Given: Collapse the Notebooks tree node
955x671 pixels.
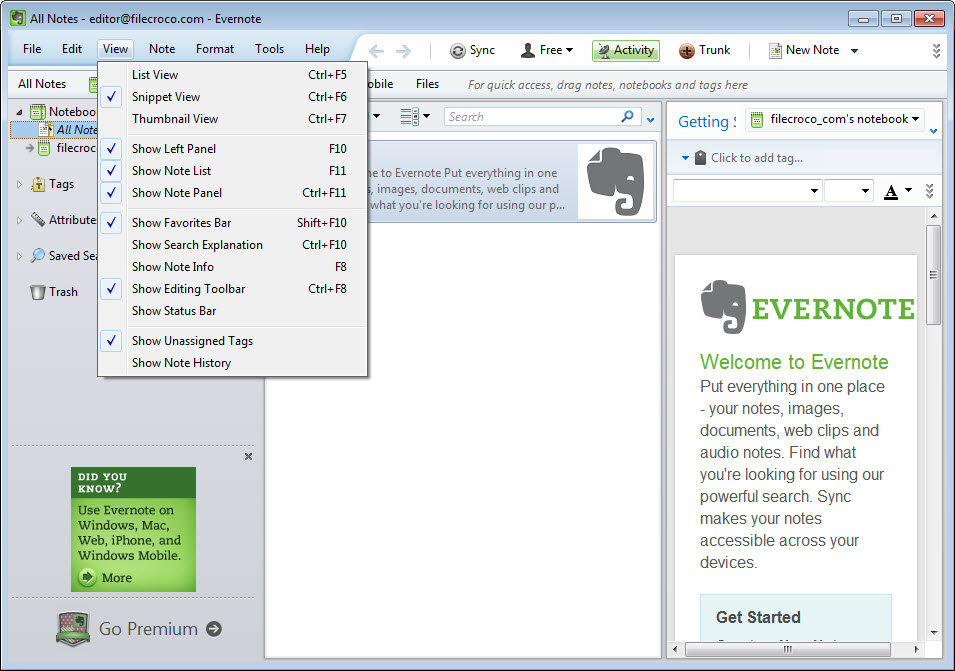Looking at the screenshot, I should click(19, 112).
